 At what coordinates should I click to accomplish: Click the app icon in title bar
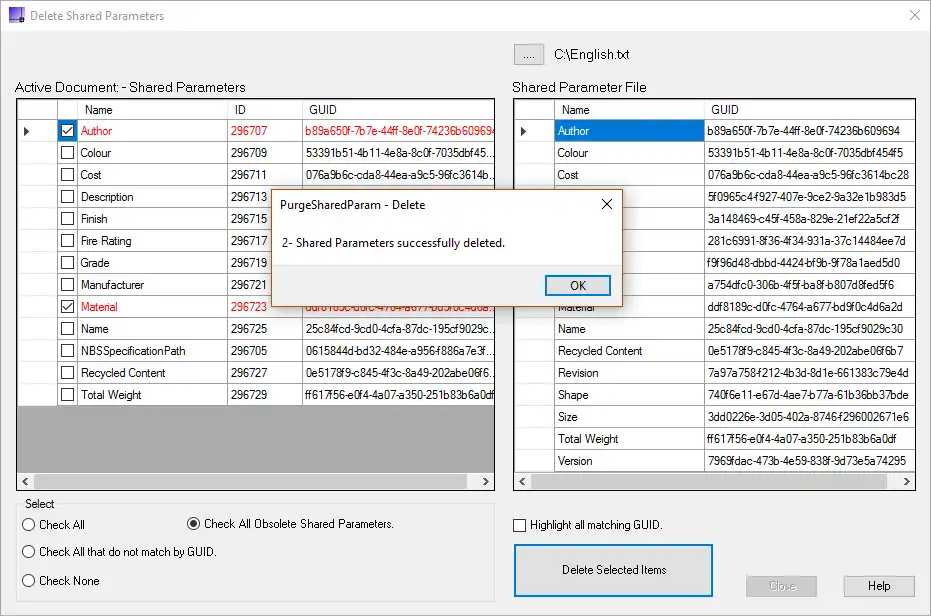click(16, 16)
